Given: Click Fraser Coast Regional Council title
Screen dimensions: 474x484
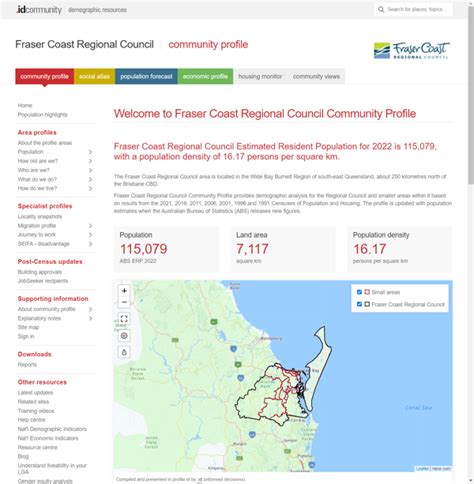Looking at the screenshot, I should click(85, 44).
